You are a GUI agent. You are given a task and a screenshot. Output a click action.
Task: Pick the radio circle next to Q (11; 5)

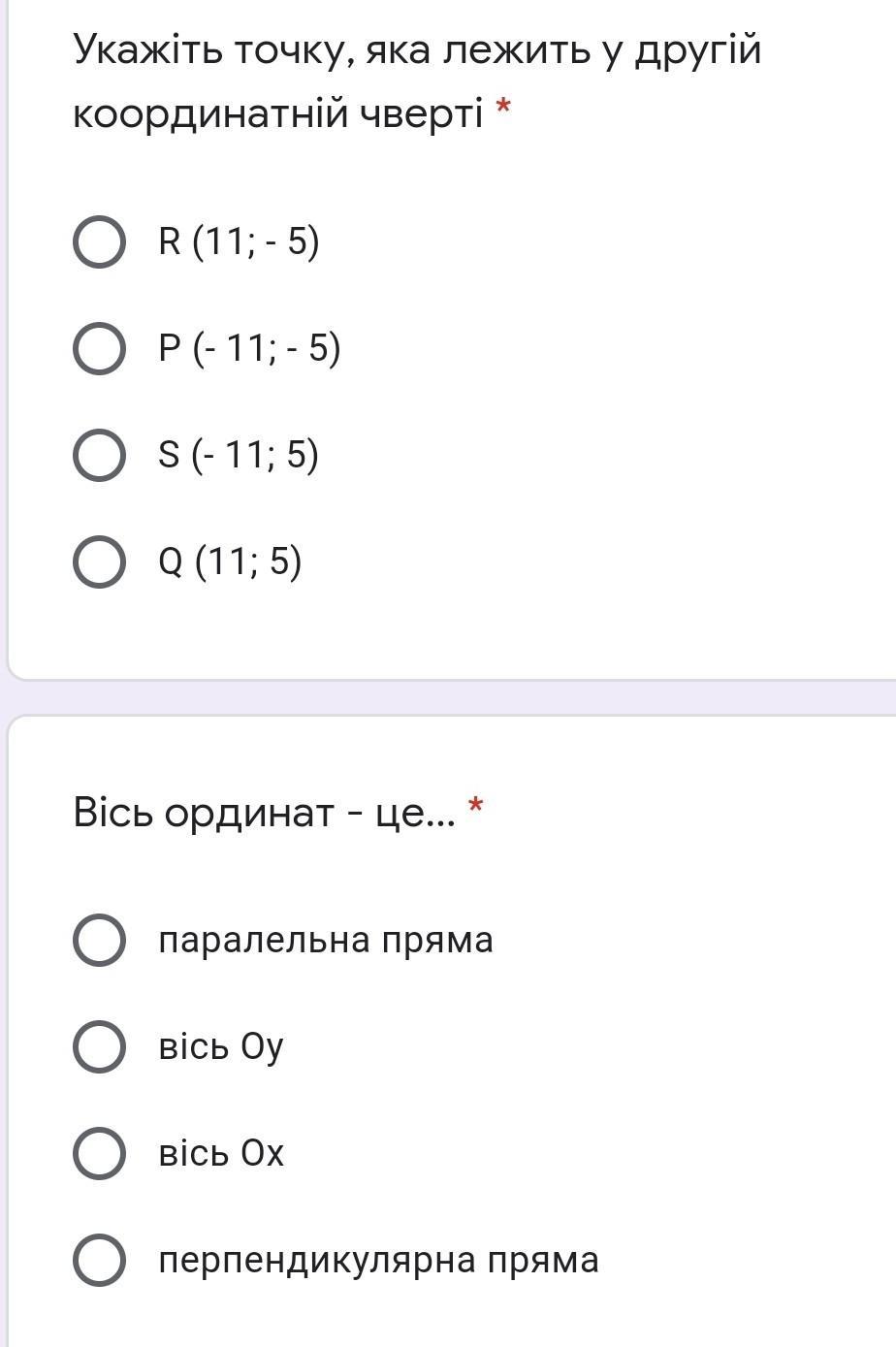click(x=99, y=562)
